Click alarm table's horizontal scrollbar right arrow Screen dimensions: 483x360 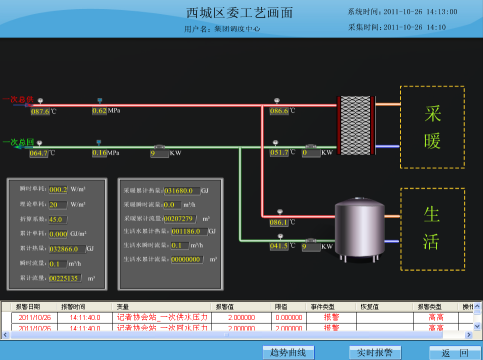pos(469,335)
